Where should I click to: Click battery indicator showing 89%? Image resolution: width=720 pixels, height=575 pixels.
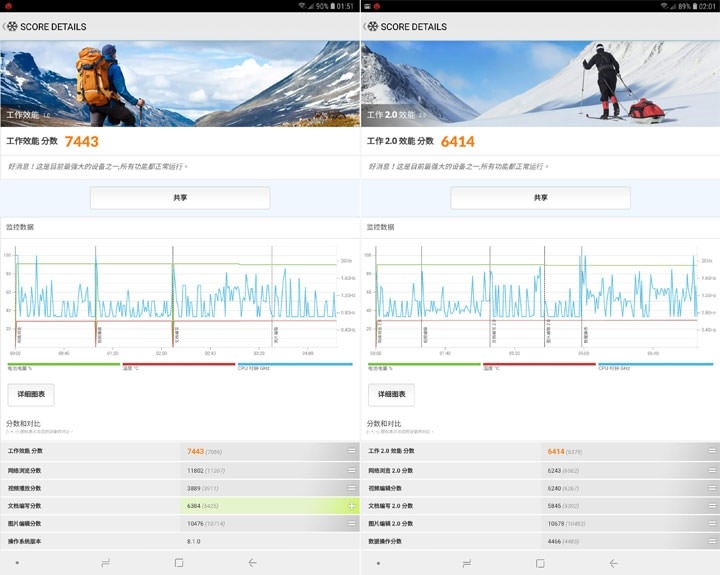pyautogui.click(x=688, y=6)
